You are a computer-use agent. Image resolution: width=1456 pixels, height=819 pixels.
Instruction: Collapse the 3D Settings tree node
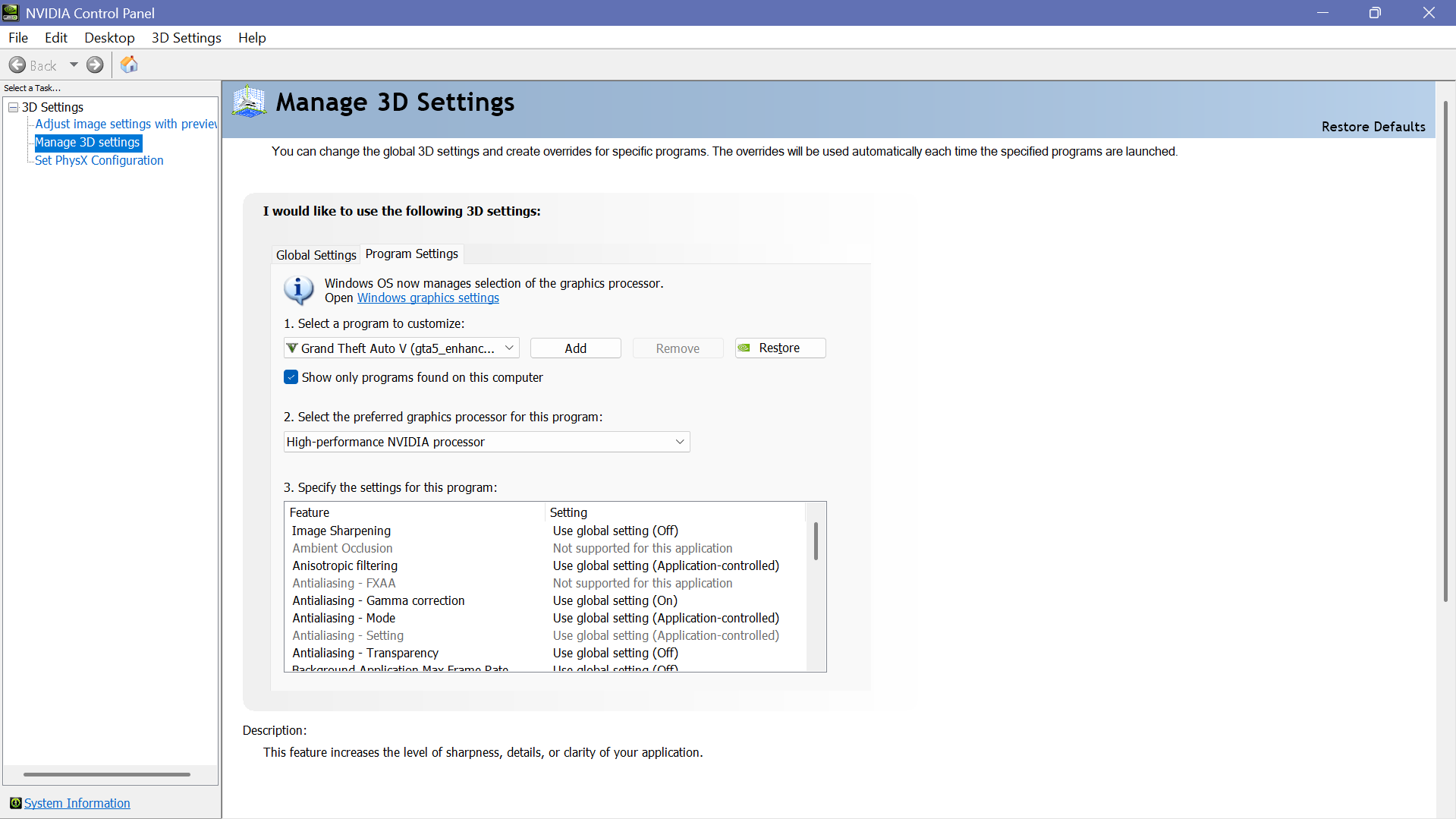13,107
